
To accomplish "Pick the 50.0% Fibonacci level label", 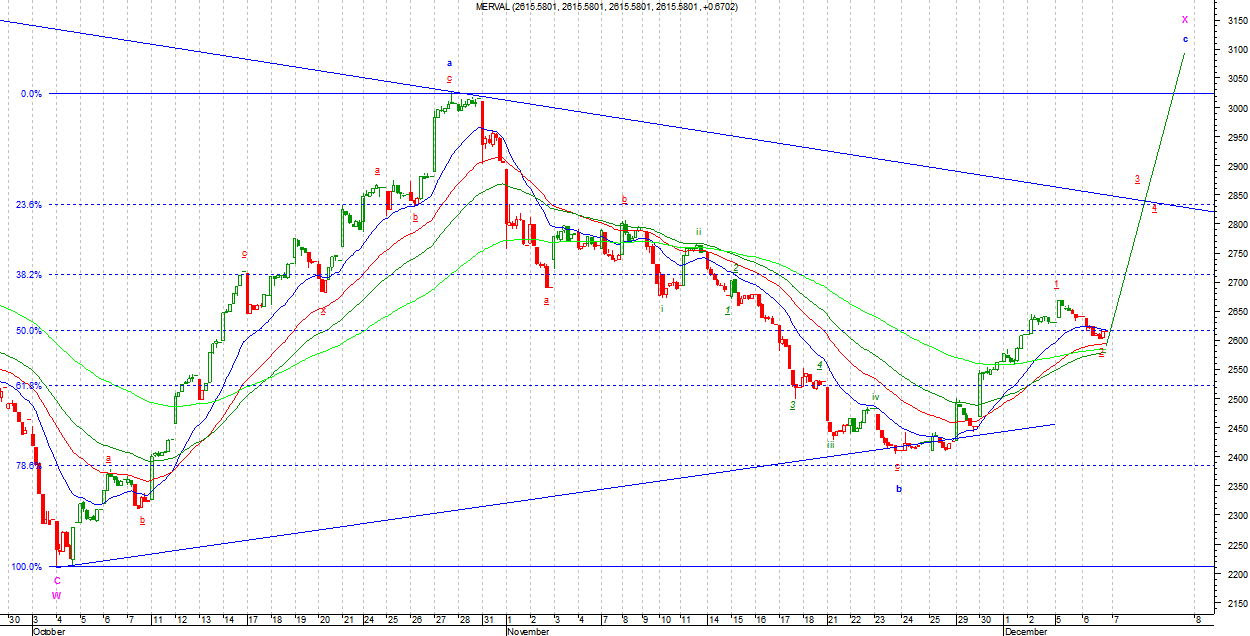I will [29, 330].
